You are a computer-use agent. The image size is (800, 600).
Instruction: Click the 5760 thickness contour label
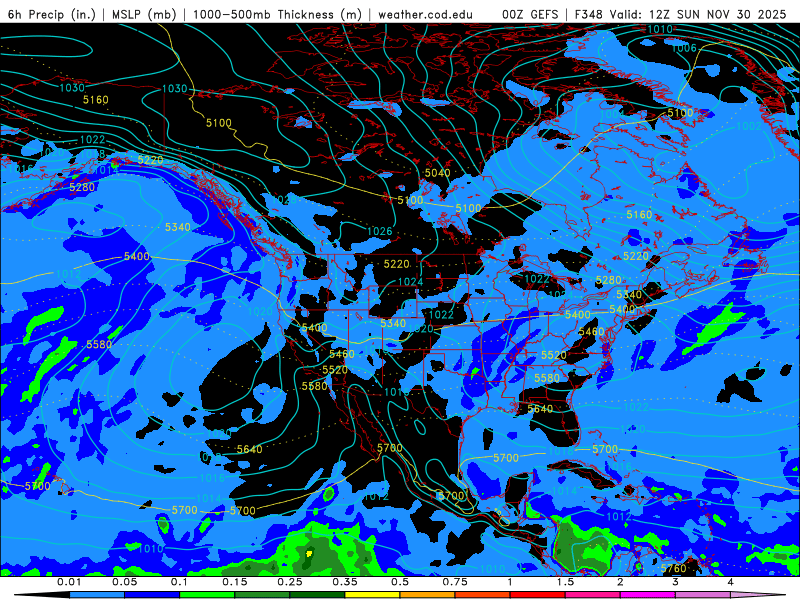pos(673,568)
